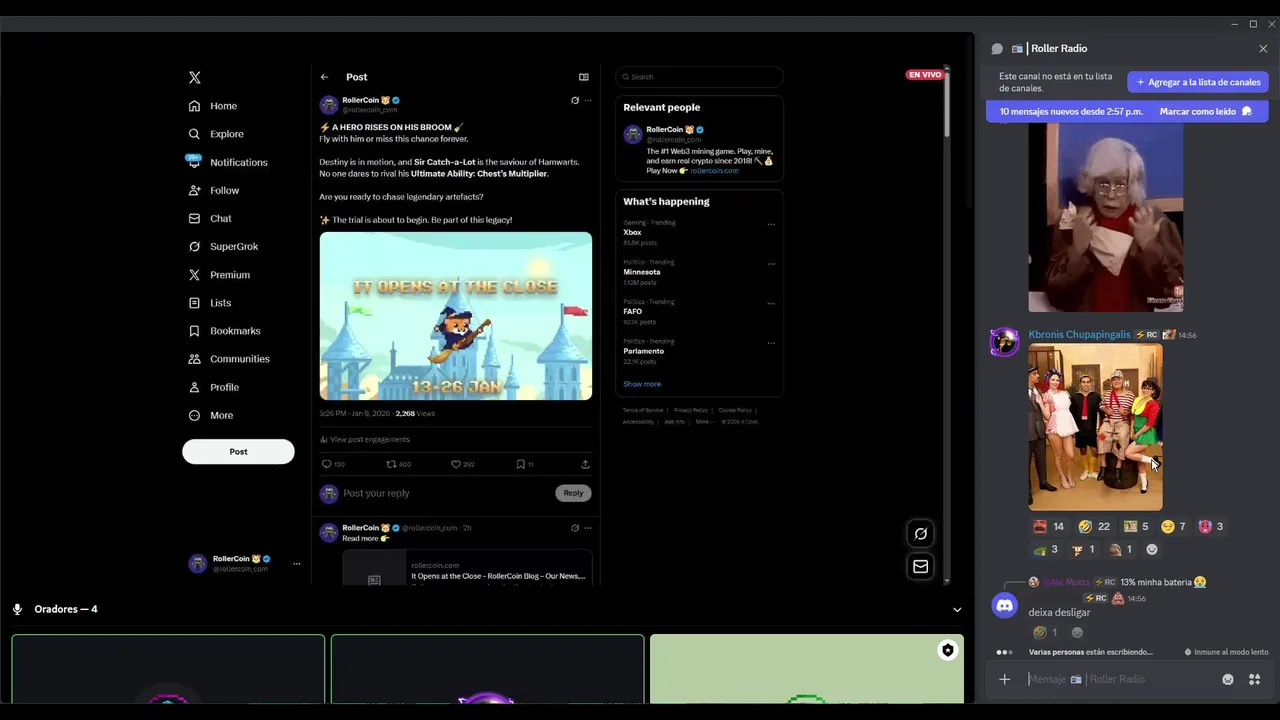Click Kbronis Chupapingalis username
The image size is (1280, 720).
coord(1079,335)
